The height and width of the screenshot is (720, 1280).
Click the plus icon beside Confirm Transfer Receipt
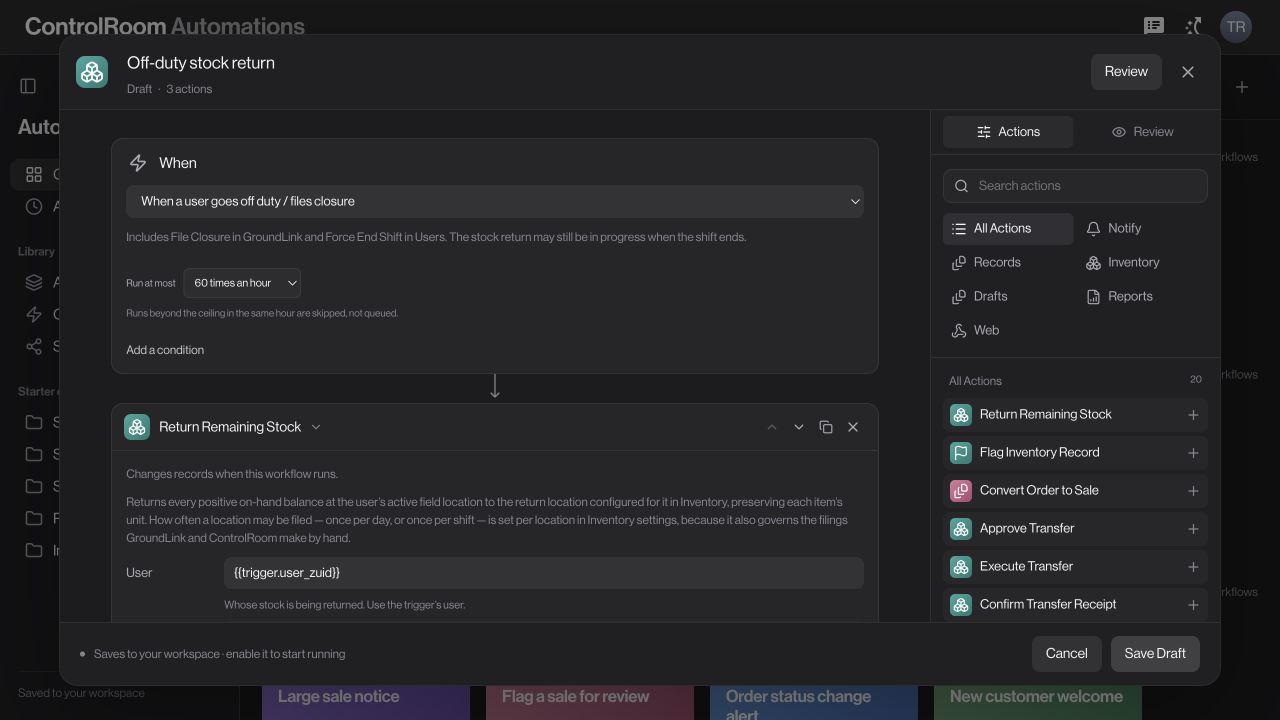pyautogui.click(x=1193, y=605)
